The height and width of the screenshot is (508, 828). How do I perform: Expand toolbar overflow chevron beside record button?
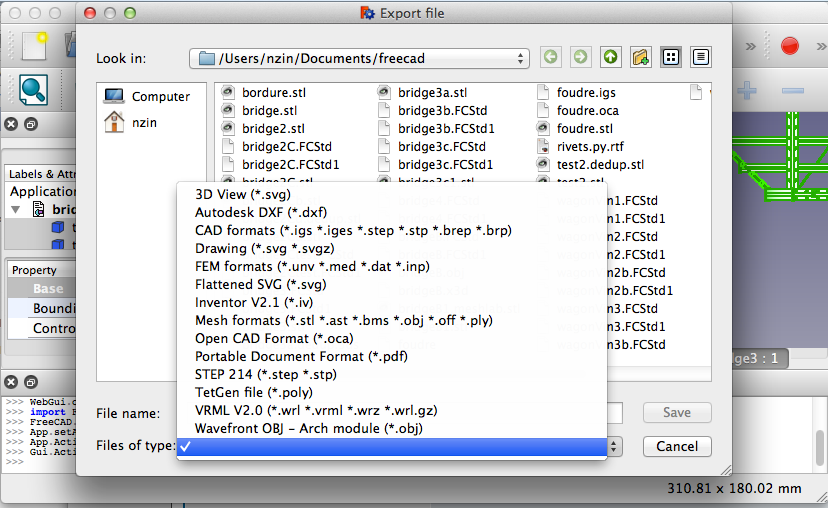click(x=750, y=46)
